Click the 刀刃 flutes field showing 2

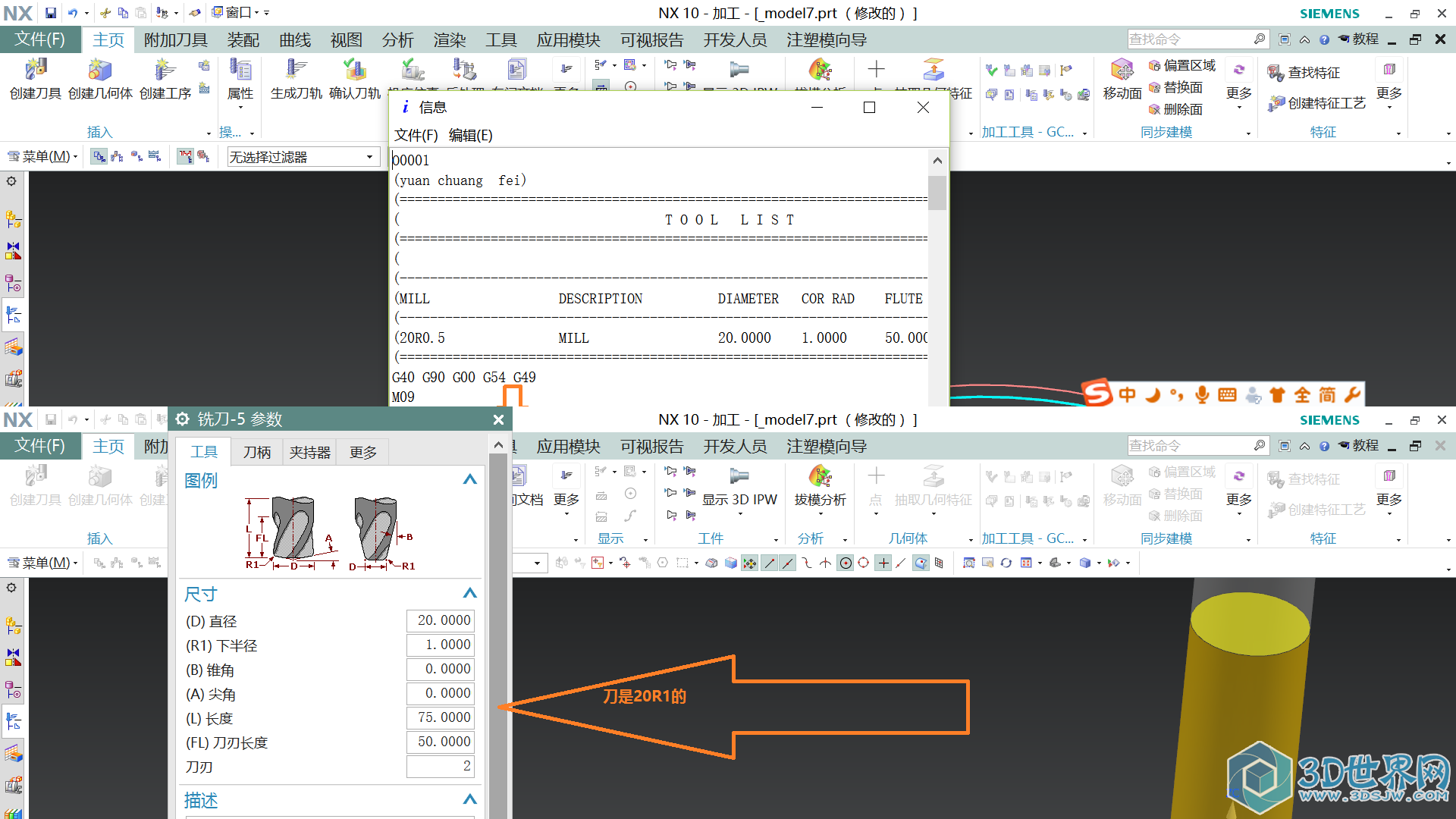tap(441, 766)
